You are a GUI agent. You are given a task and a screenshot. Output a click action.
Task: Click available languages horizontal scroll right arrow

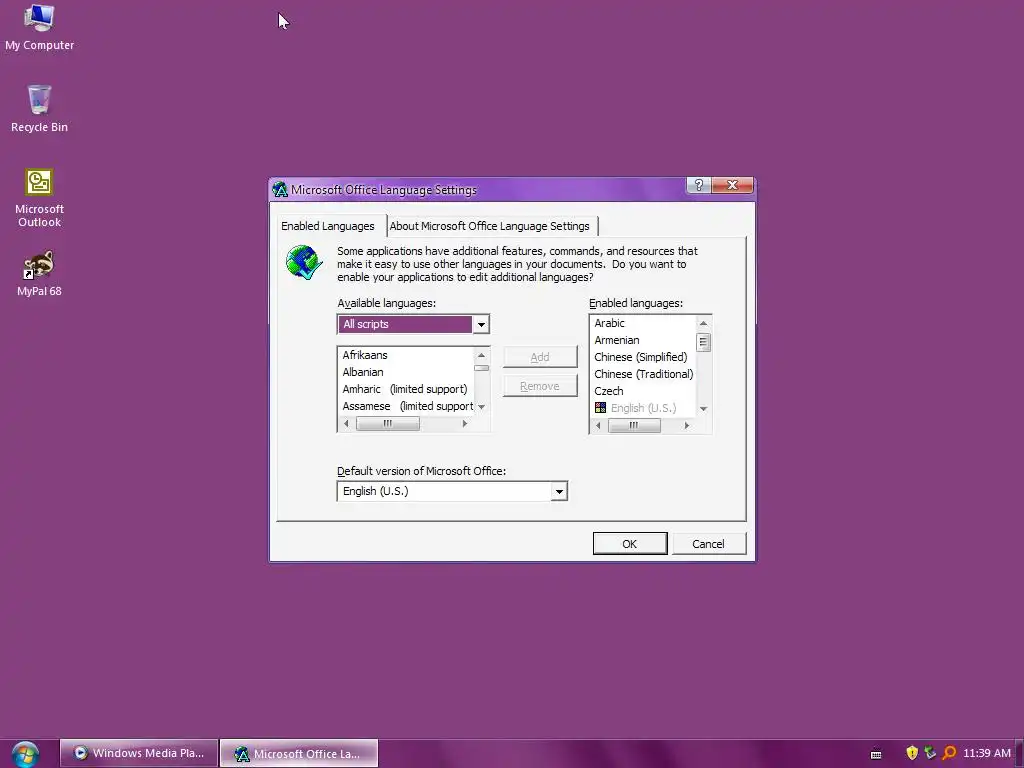465,423
